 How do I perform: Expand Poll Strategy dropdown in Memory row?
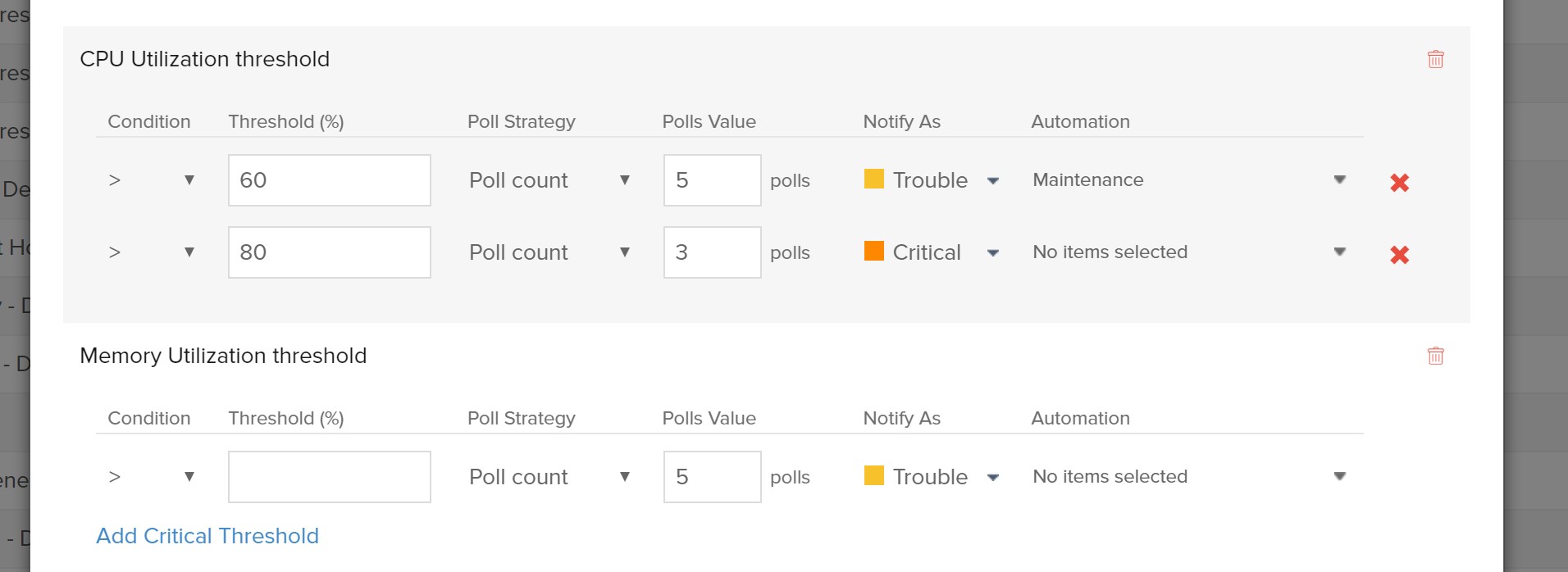(549, 477)
